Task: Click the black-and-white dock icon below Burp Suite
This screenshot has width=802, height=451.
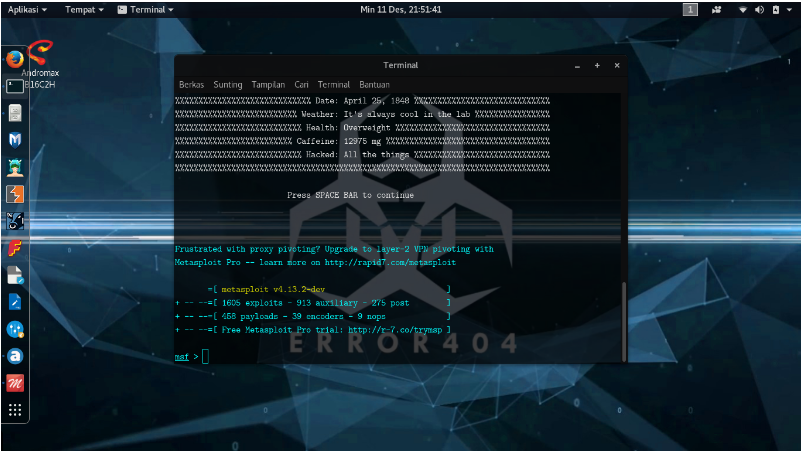Action: [15, 221]
